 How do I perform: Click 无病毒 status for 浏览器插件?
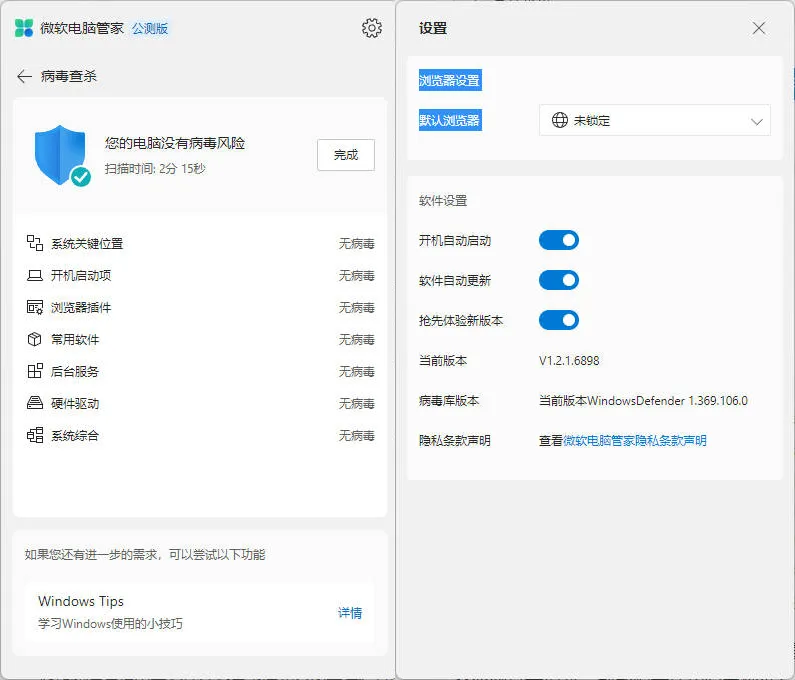tap(356, 307)
